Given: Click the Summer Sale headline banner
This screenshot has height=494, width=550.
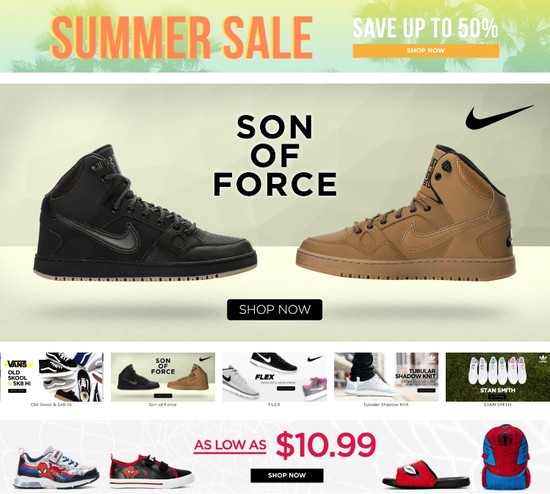Looking at the screenshot, I should 181,36.
